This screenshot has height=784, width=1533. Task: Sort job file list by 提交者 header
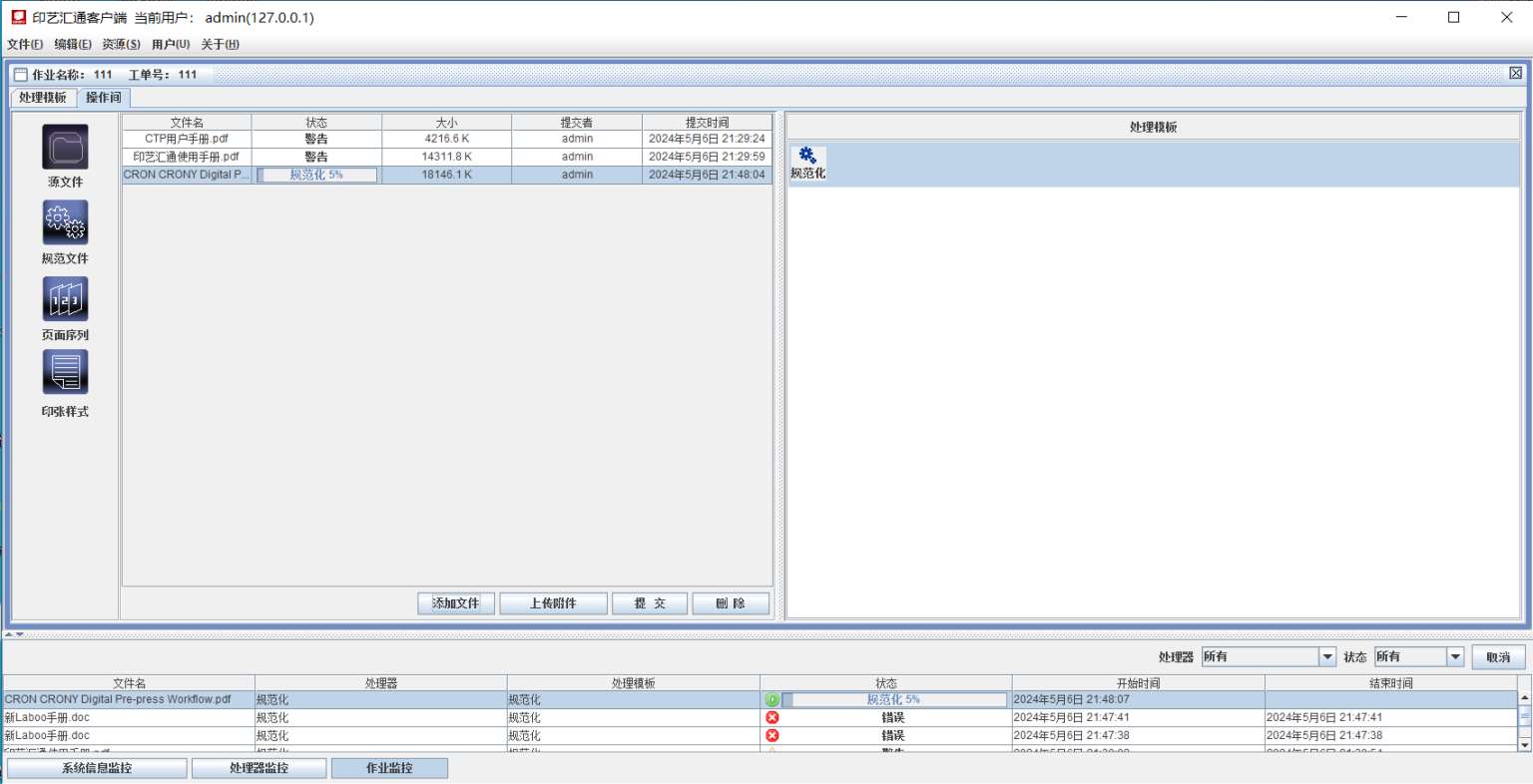(x=577, y=123)
